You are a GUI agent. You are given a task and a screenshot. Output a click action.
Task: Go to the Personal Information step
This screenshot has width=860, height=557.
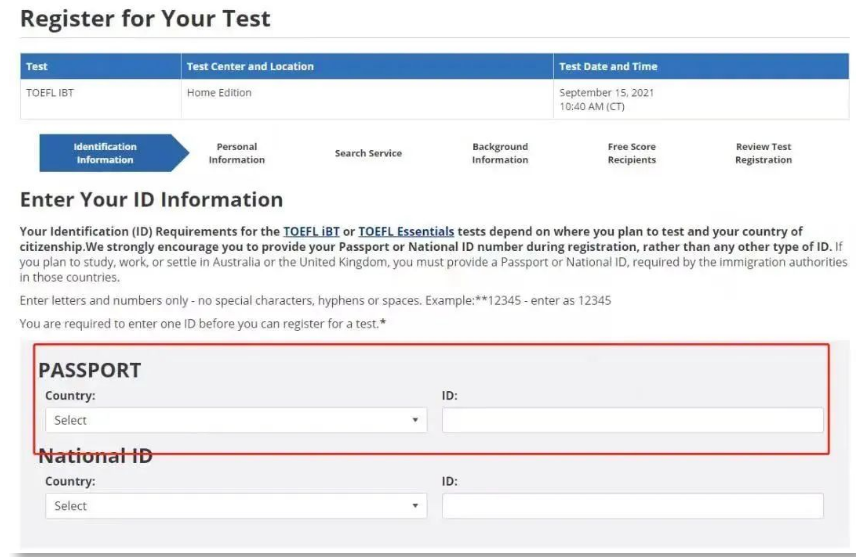[x=236, y=153]
